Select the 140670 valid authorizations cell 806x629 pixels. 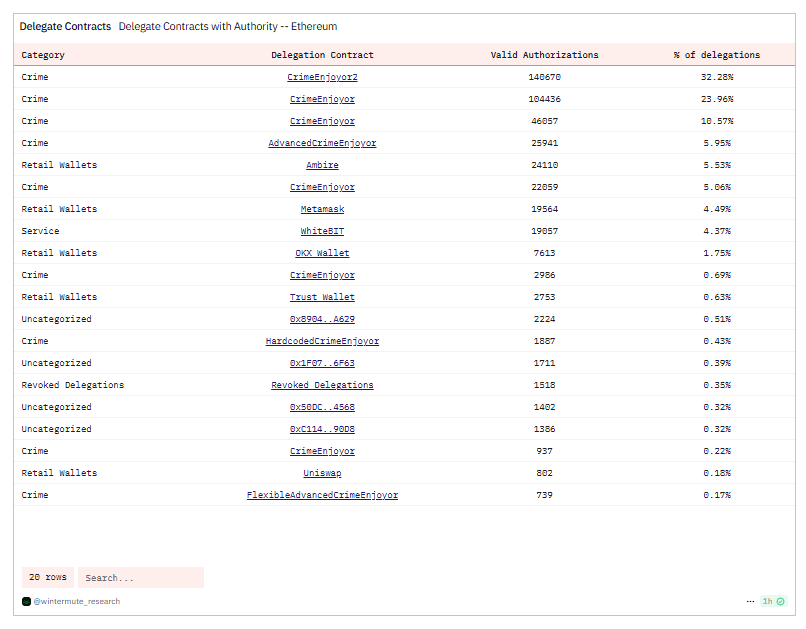coord(544,77)
